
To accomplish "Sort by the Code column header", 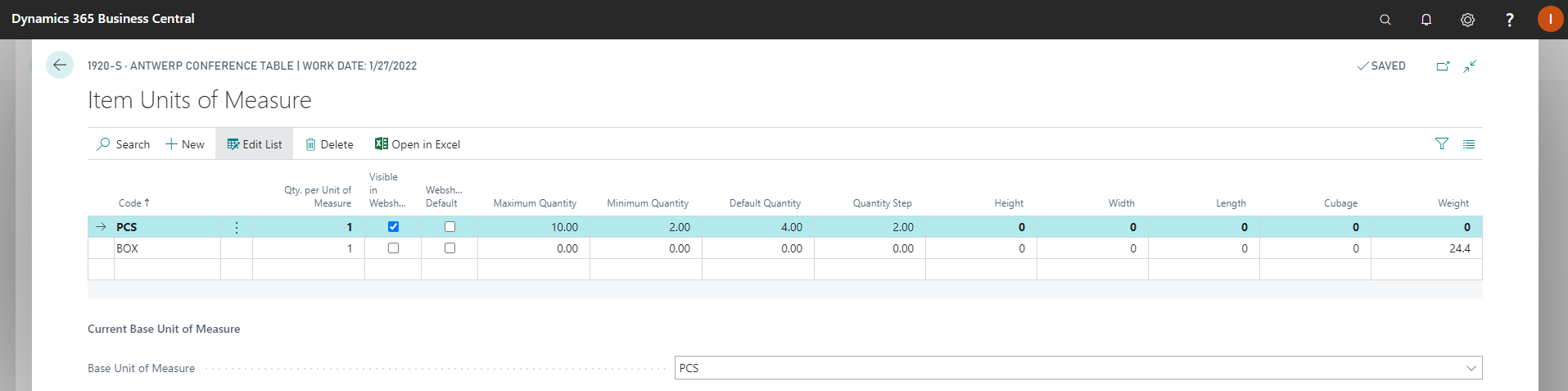I will pyautogui.click(x=134, y=203).
